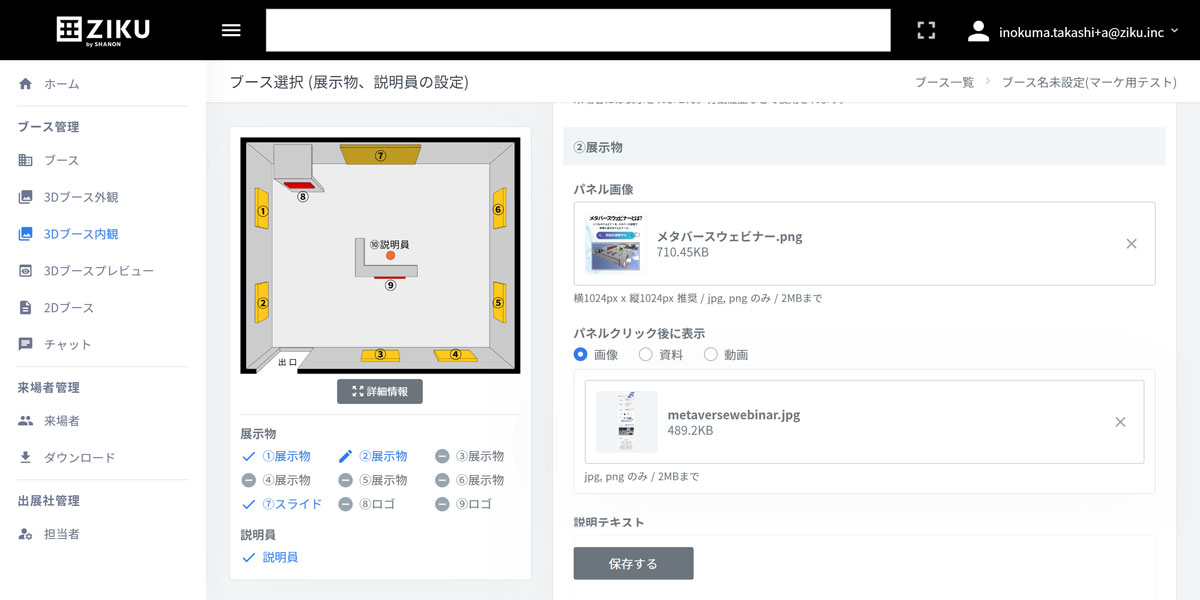This screenshot has width=1200, height=600.
Task: Click the fullscreen icon beside the search bar
Action: pyautogui.click(x=926, y=30)
